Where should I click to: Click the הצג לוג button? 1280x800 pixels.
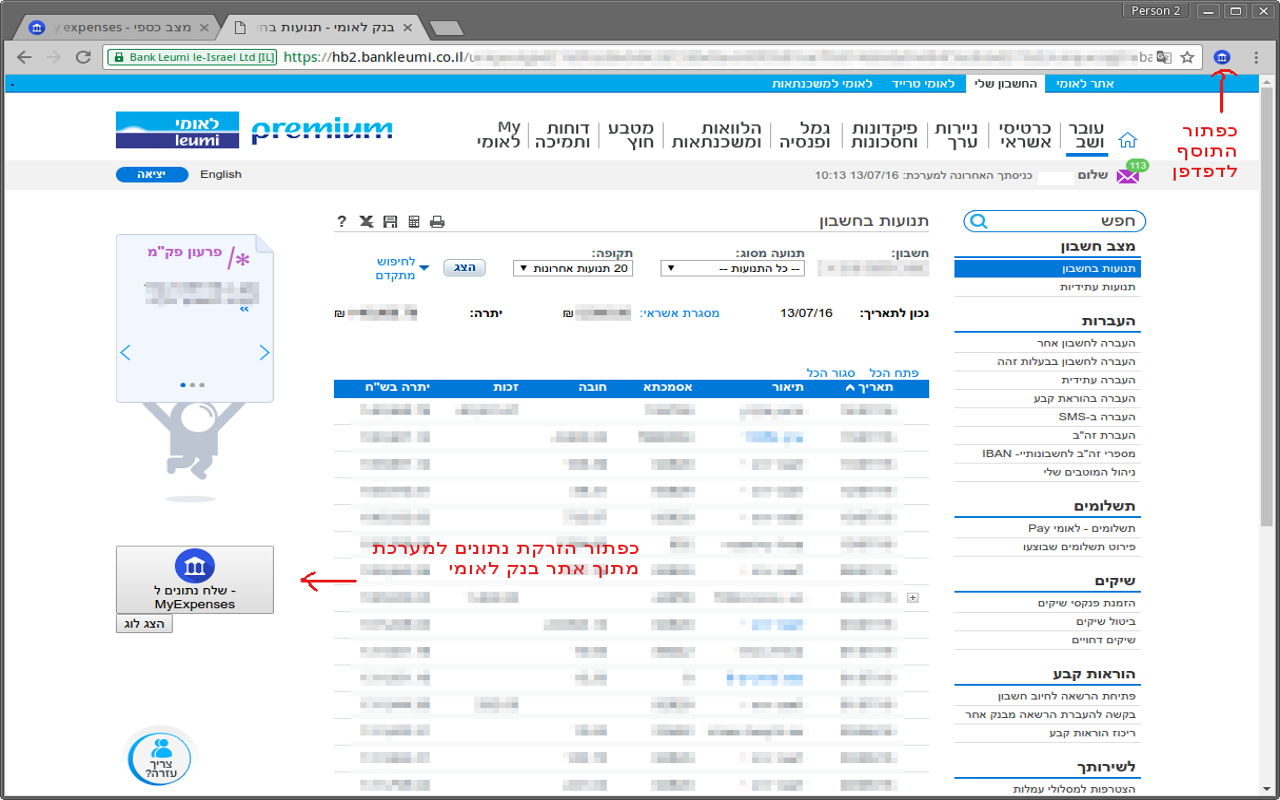point(144,623)
